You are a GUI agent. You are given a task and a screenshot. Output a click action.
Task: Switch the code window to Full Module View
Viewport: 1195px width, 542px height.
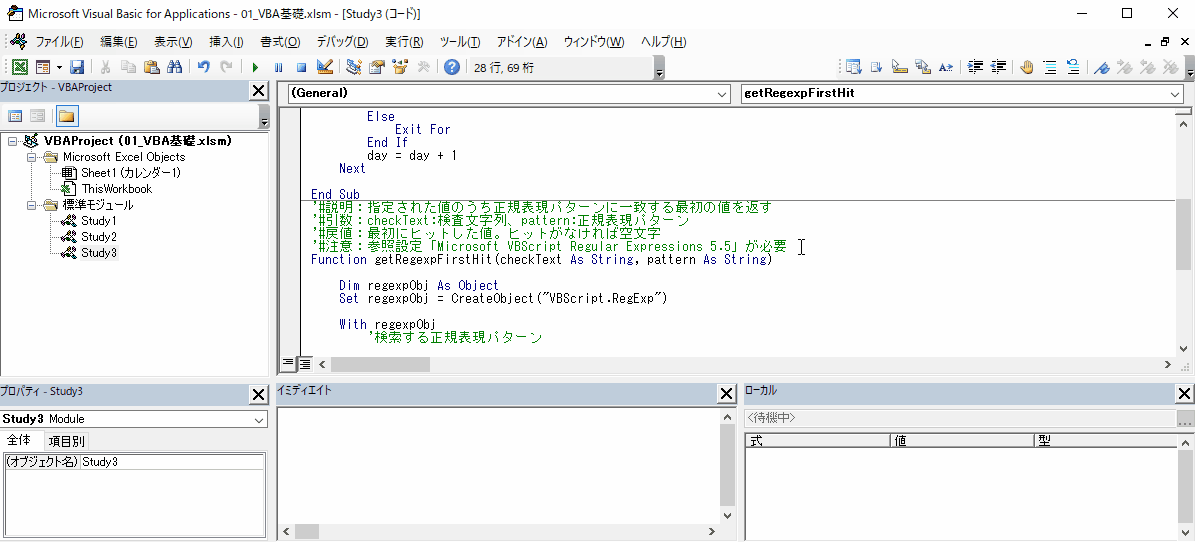[x=303, y=364]
